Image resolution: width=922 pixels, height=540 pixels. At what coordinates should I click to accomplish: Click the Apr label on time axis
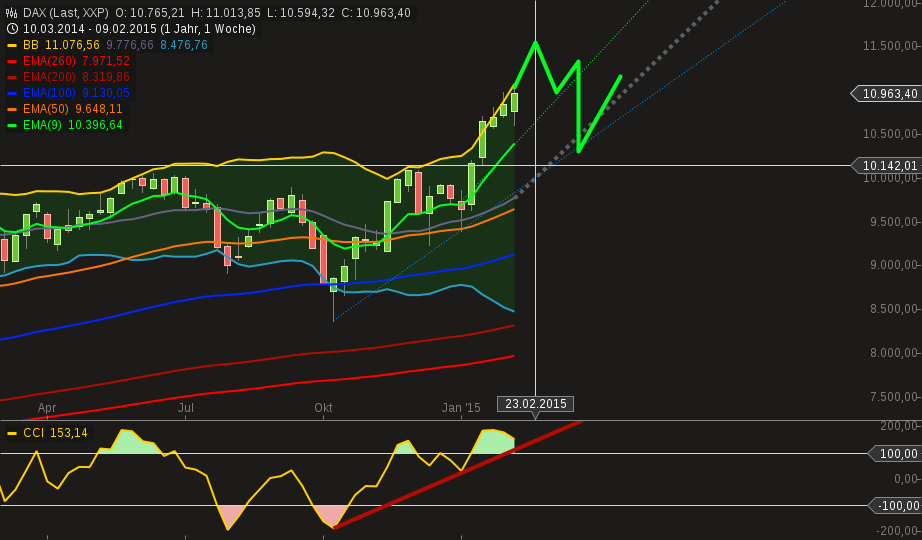coord(47,408)
